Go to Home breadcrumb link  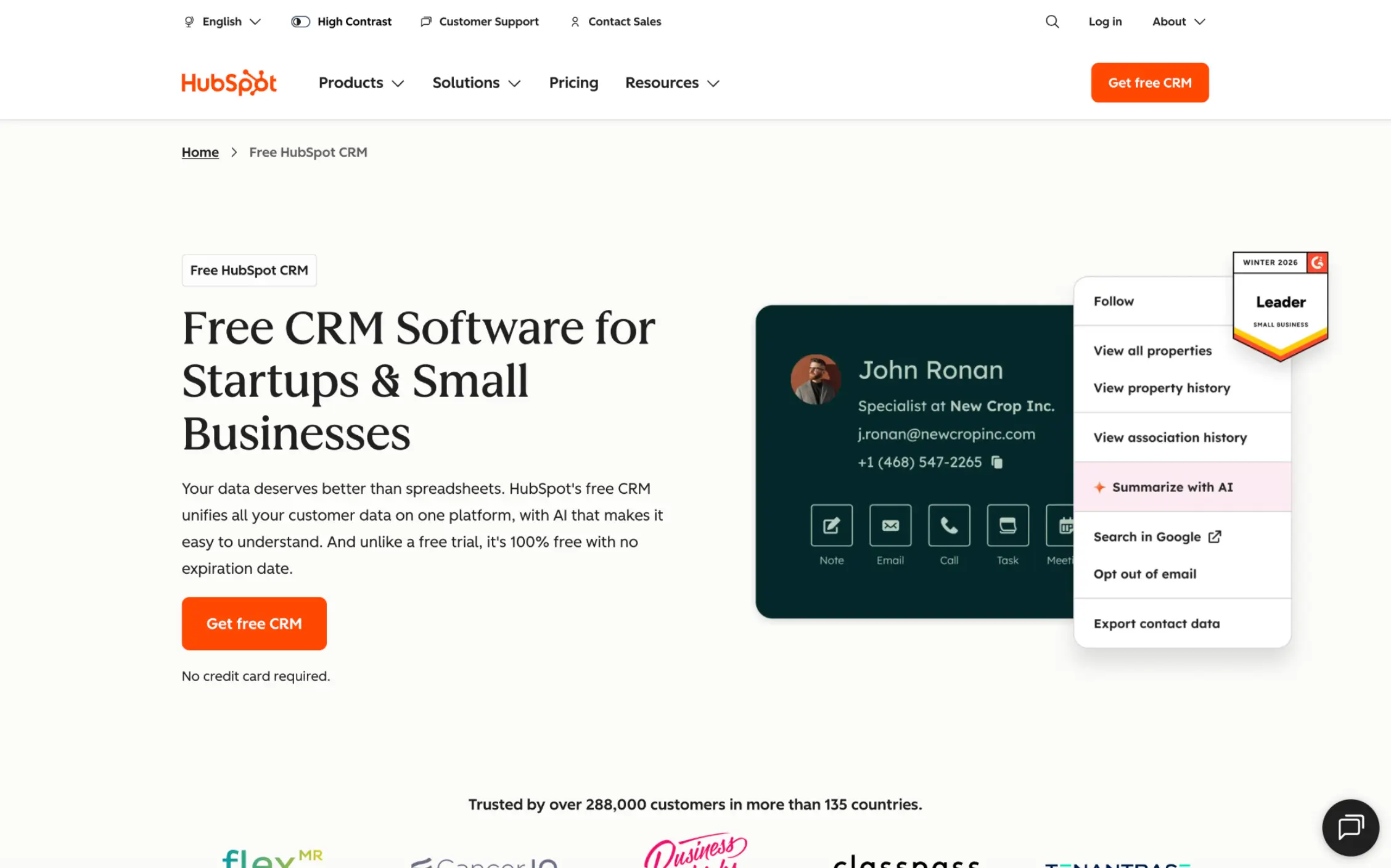200,152
